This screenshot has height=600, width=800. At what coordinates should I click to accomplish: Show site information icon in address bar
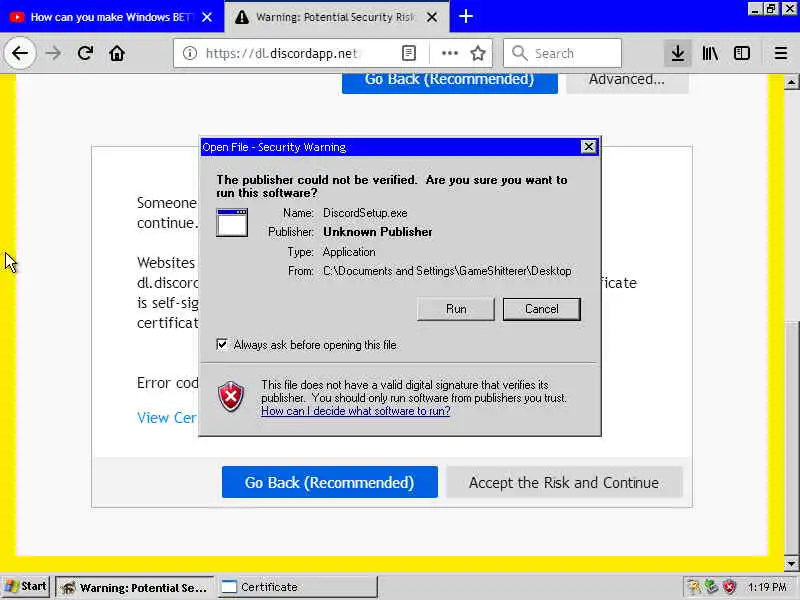tap(190, 53)
